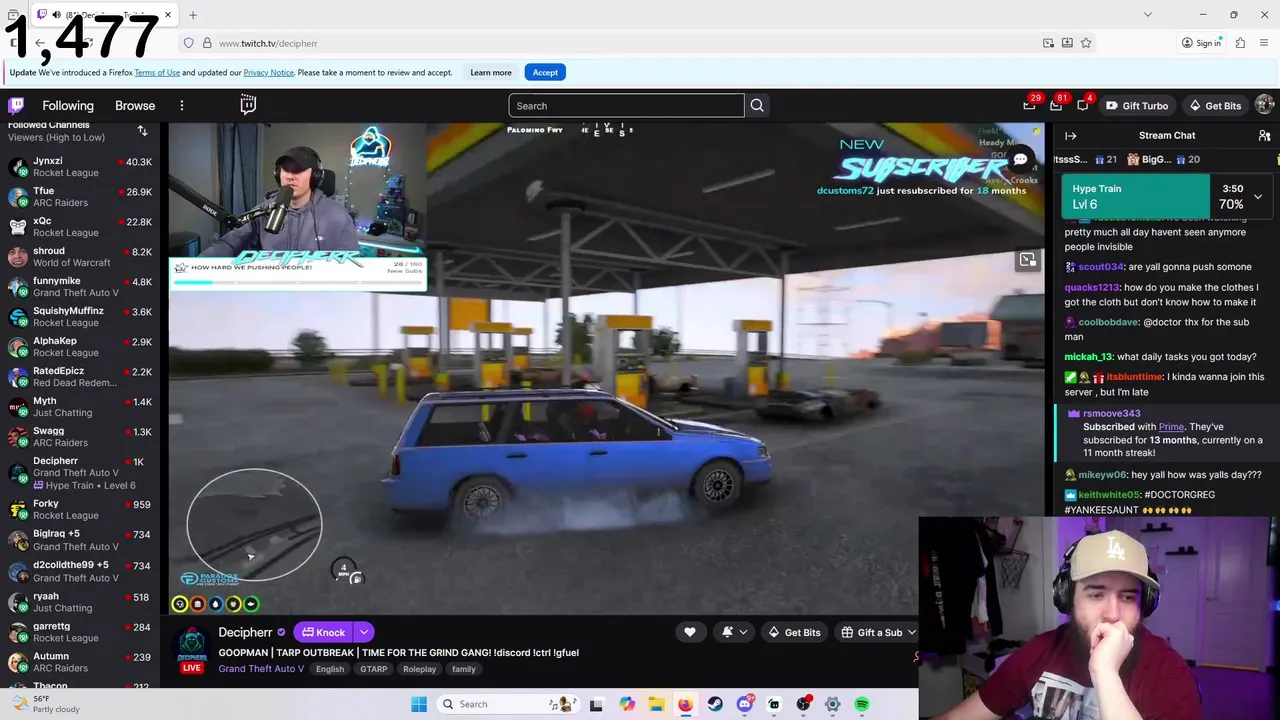
Task: Open File Explorer from the taskbar
Action: 656,704
